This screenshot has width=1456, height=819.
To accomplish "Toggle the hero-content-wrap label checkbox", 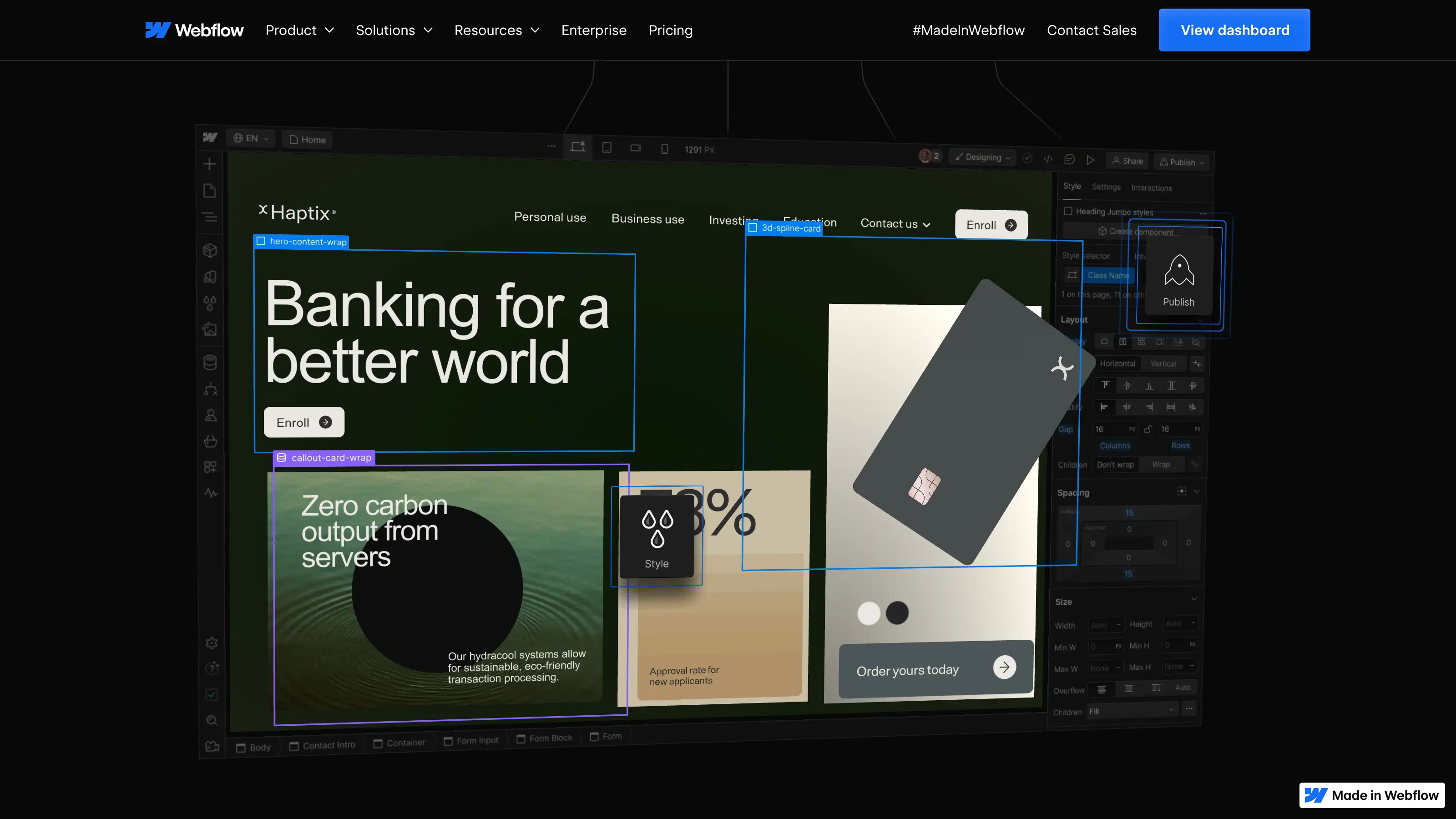I will tap(261, 241).
